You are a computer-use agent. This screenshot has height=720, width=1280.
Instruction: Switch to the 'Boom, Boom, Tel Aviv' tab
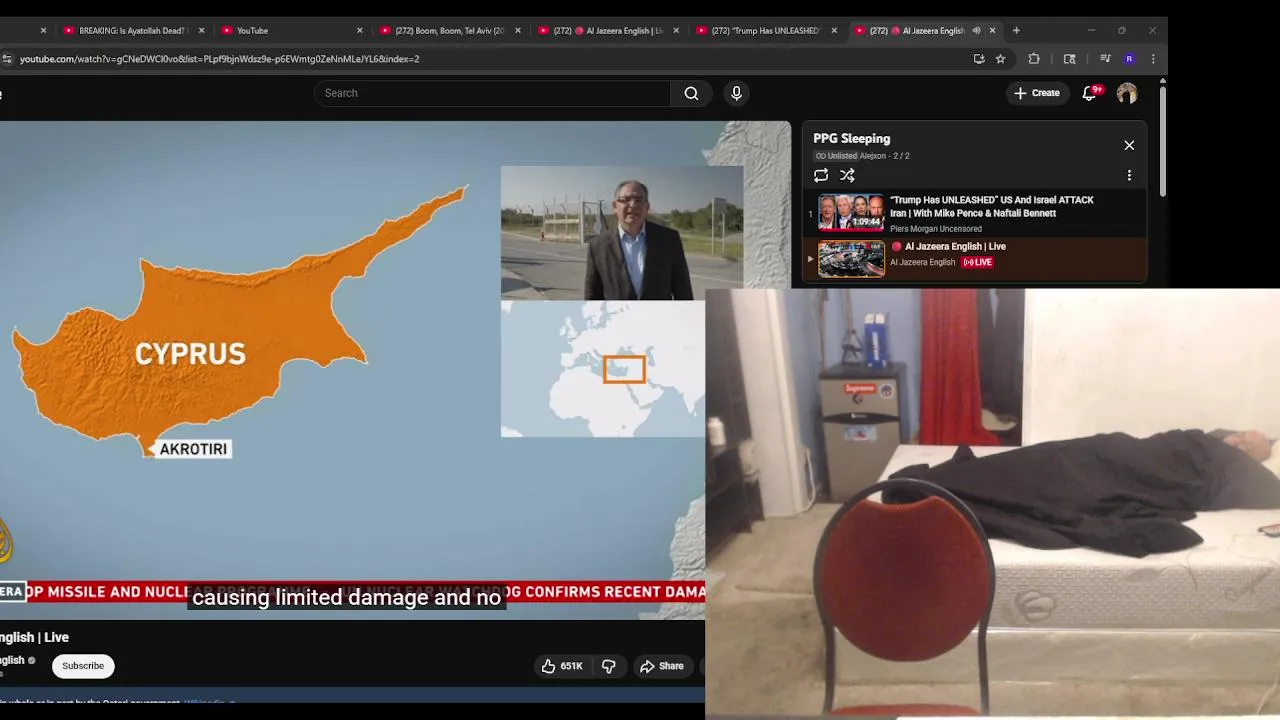tap(448, 31)
